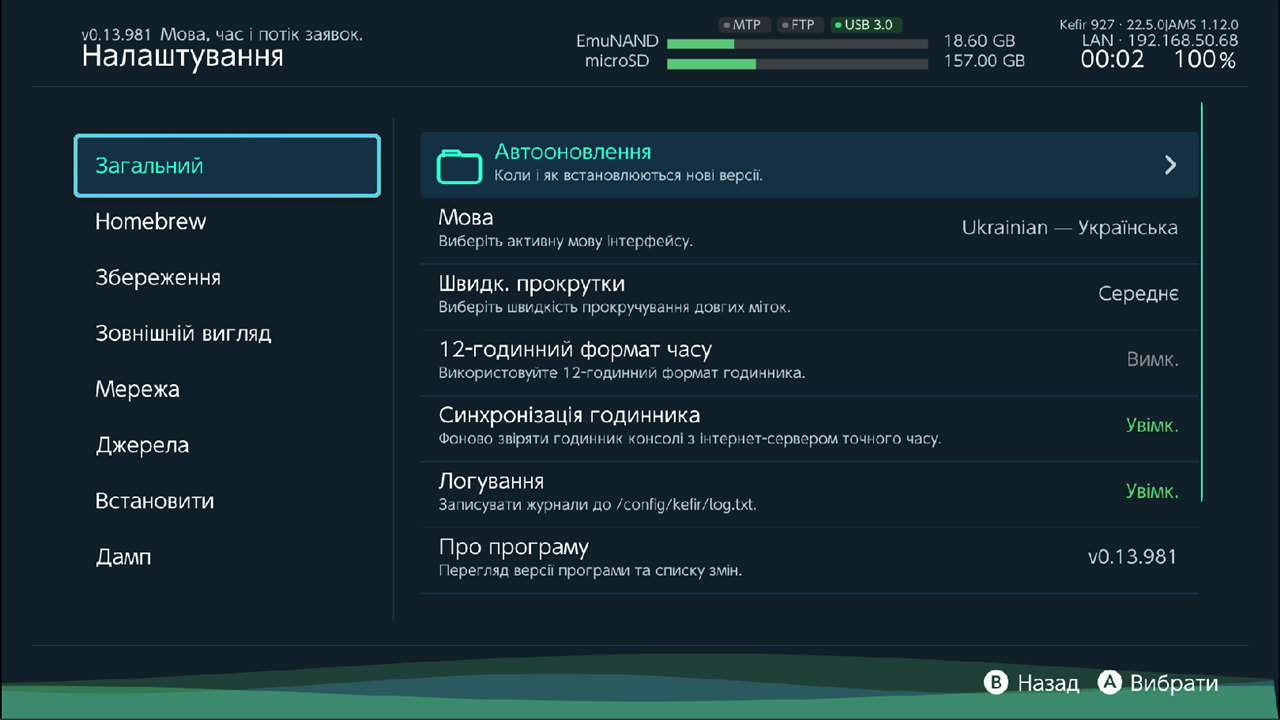The image size is (1280, 720).
Task: Click the EmuNAND storage usage bar
Action: coord(797,44)
